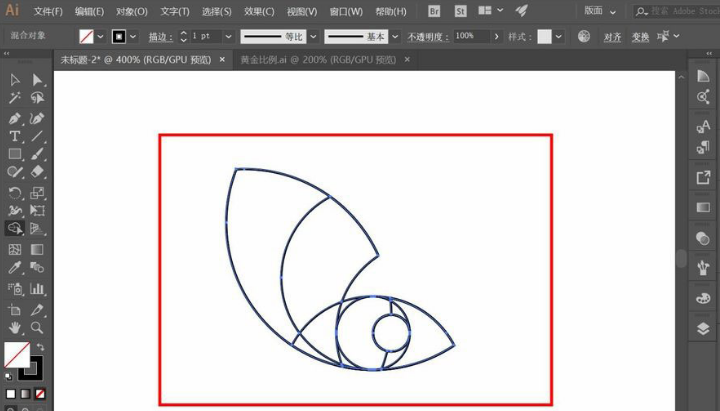
Task: Open the 变换 transform panel link
Action: [640, 37]
